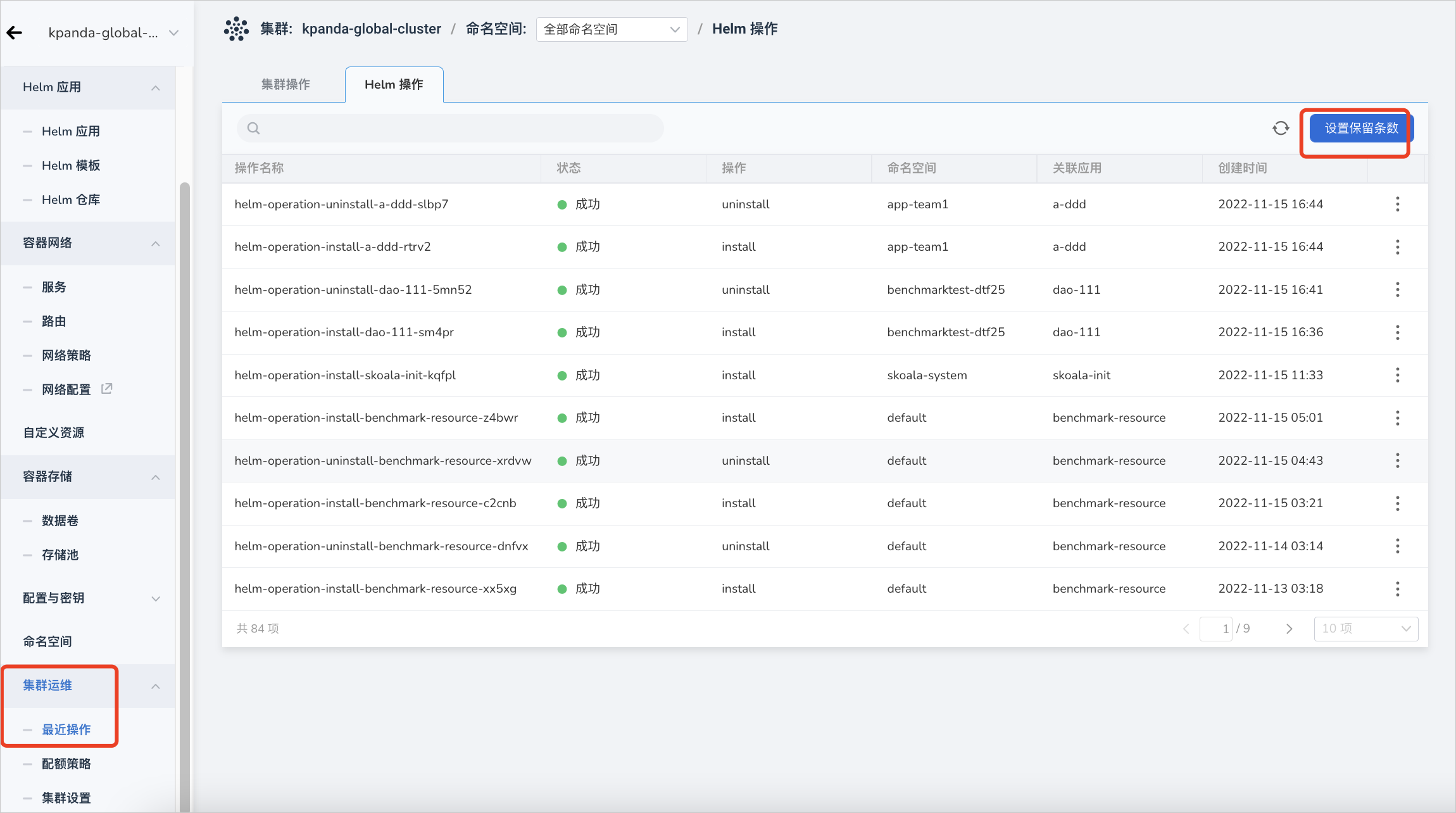The height and width of the screenshot is (813, 1456).
Task: Click external link icon beside 网络配置
Action: (x=107, y=389)
